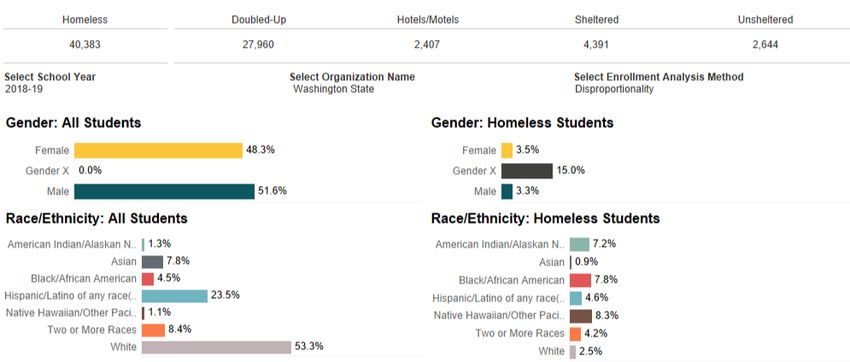Viewport: 850px width, 362px height.
Task: Click the Gender X 15.0% bar for Homeless Students
Action: (x=527, y=171)
